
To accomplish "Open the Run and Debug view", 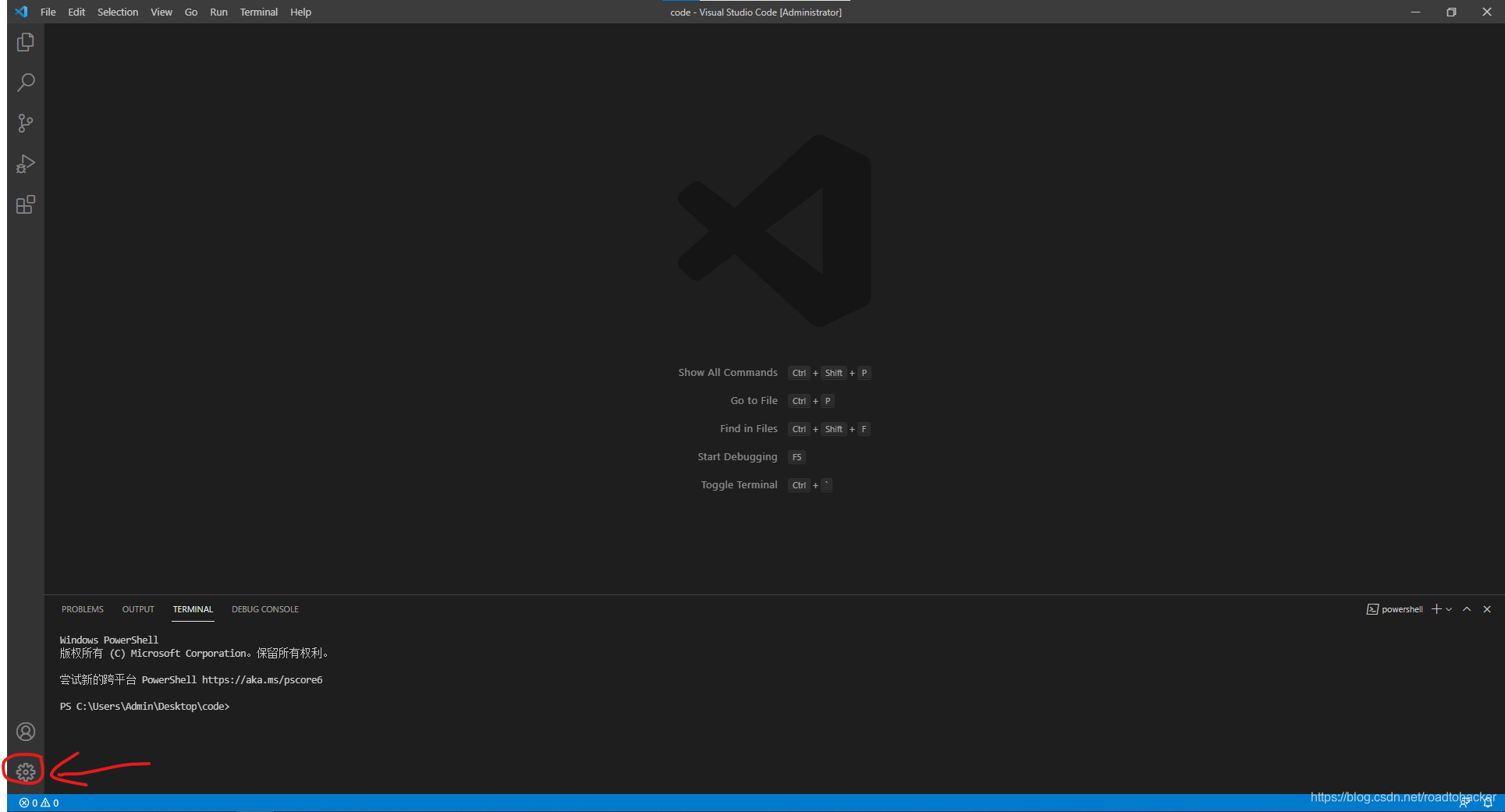I will (x=26, y=164).
